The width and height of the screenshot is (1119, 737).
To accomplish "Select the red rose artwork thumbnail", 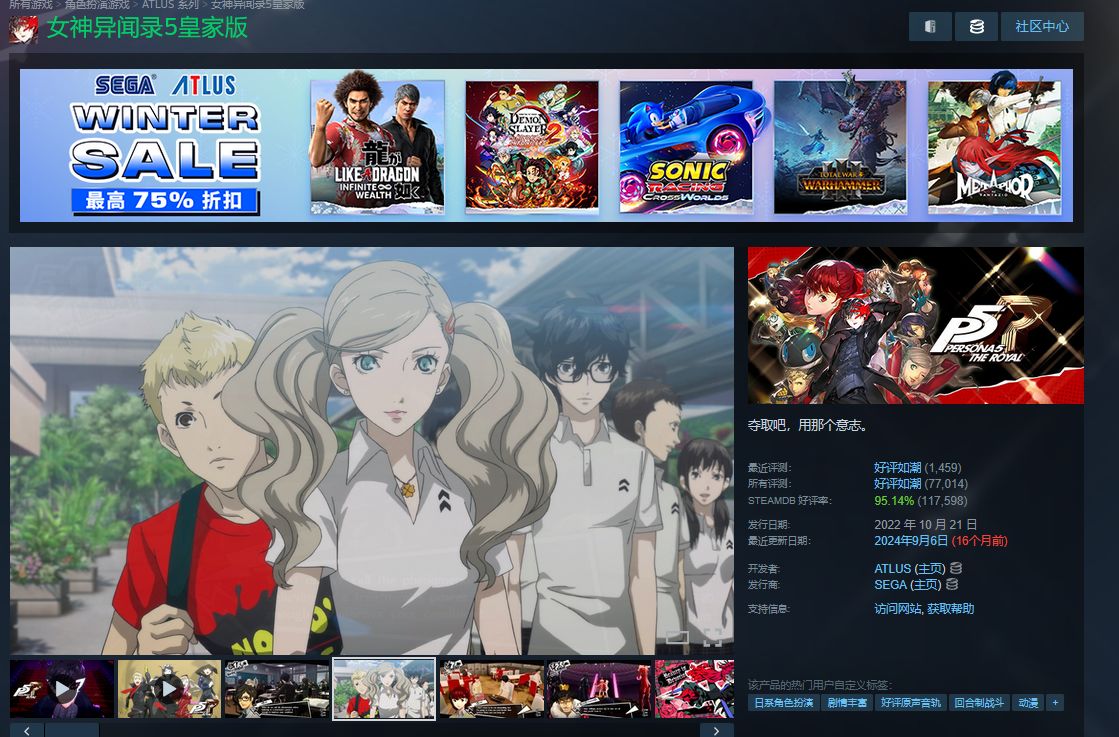I will 694,688.
